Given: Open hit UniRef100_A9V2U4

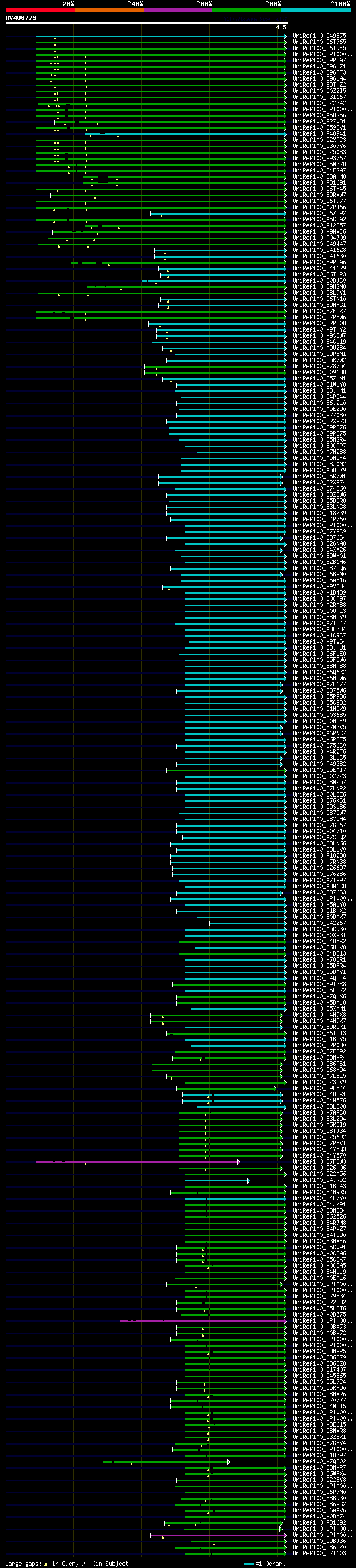Looking at the screenshot, I should tap(319, 586).
